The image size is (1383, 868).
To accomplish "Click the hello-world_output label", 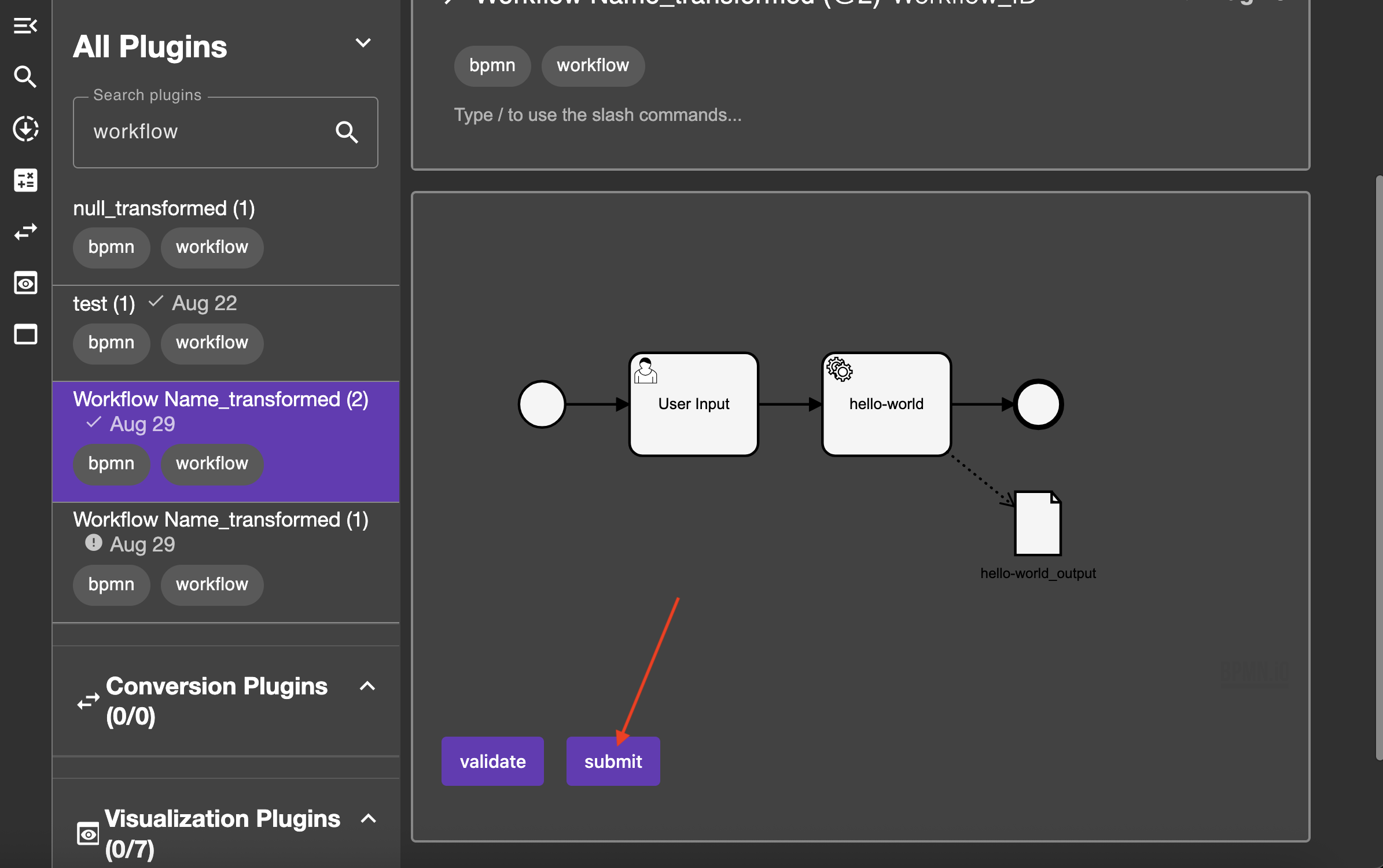I will [x=1038, y=573].
